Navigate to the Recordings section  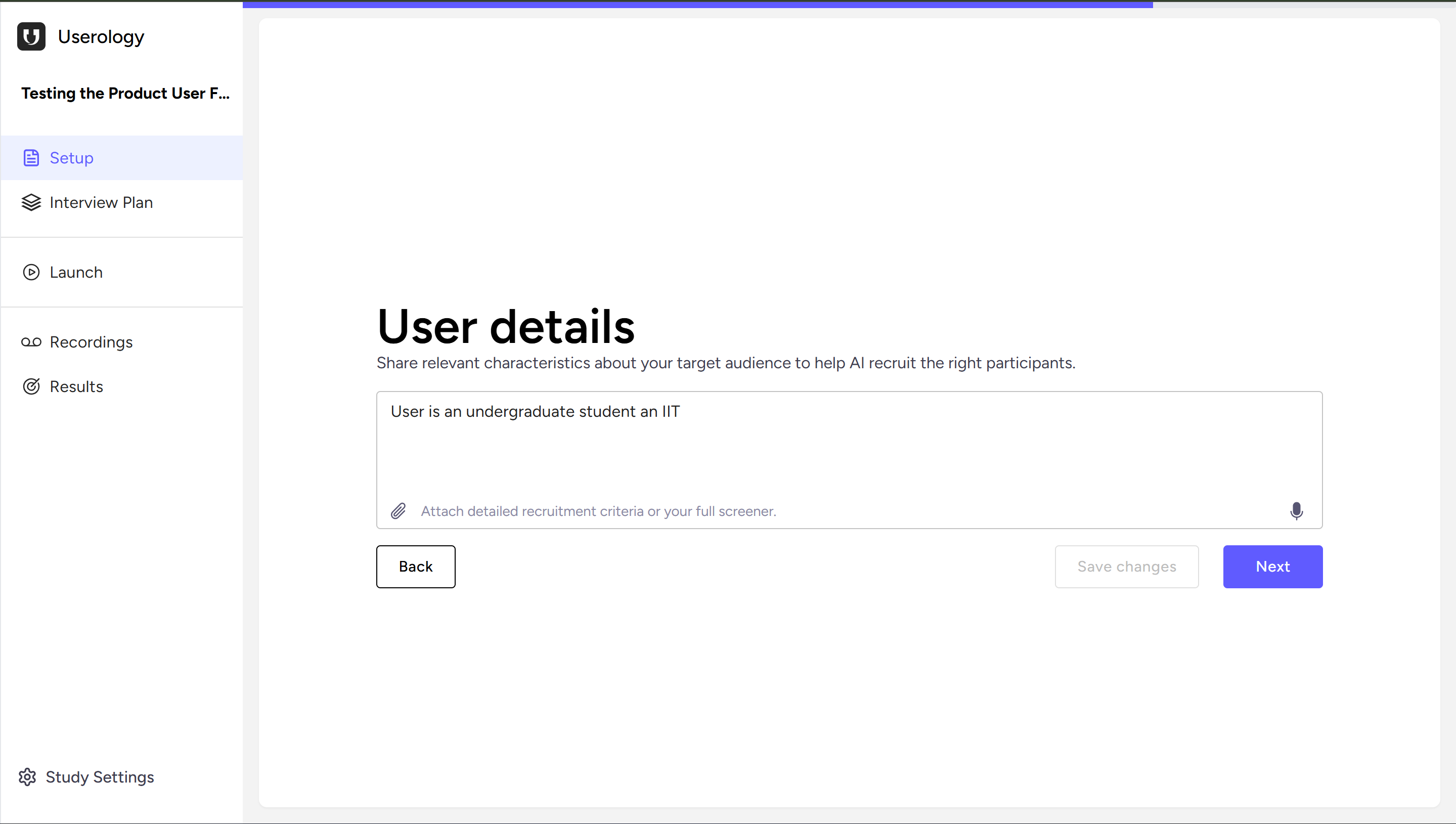click(x=91, y=342)
